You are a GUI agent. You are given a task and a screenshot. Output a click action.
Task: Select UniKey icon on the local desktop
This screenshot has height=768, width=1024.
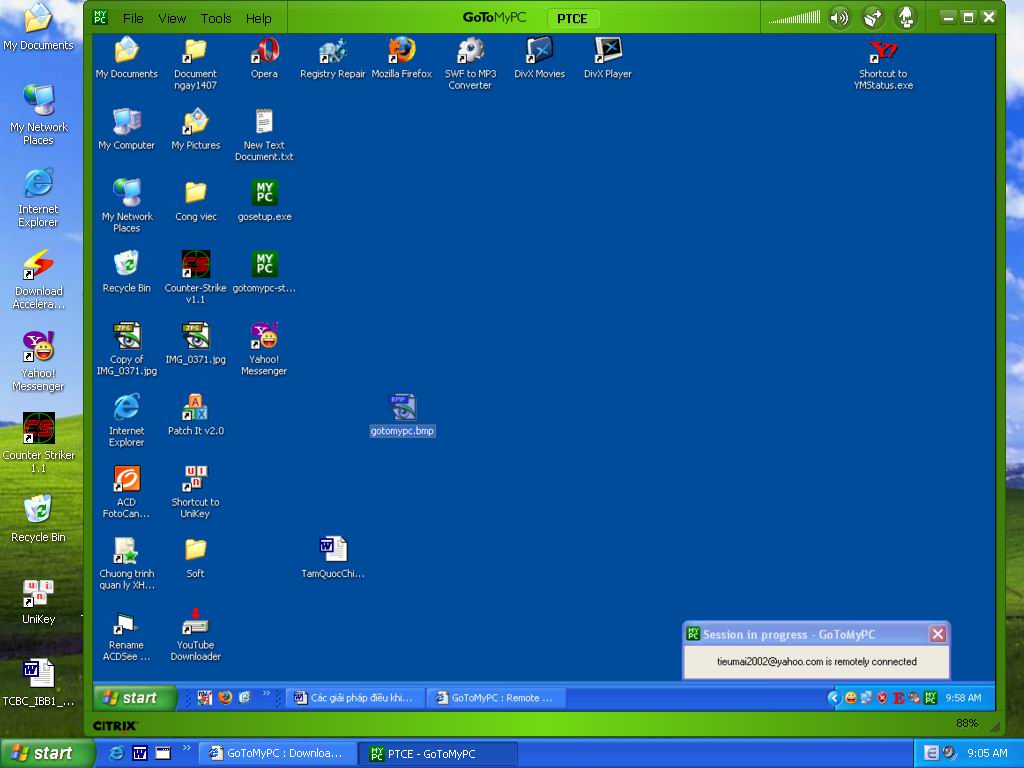tap(39, 602)
